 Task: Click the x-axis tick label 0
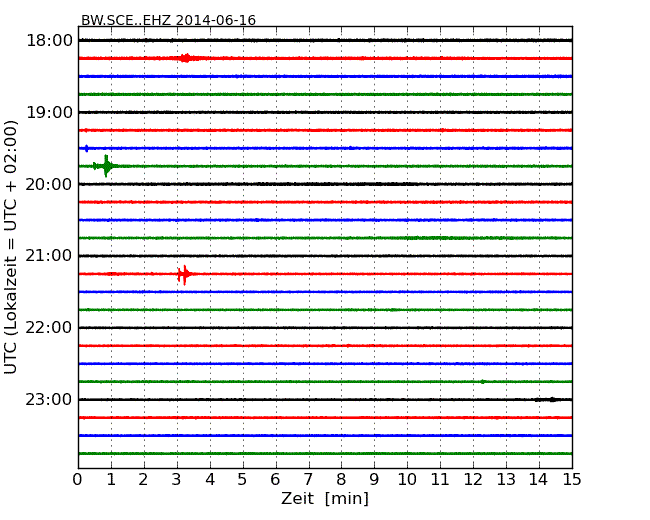78,480
